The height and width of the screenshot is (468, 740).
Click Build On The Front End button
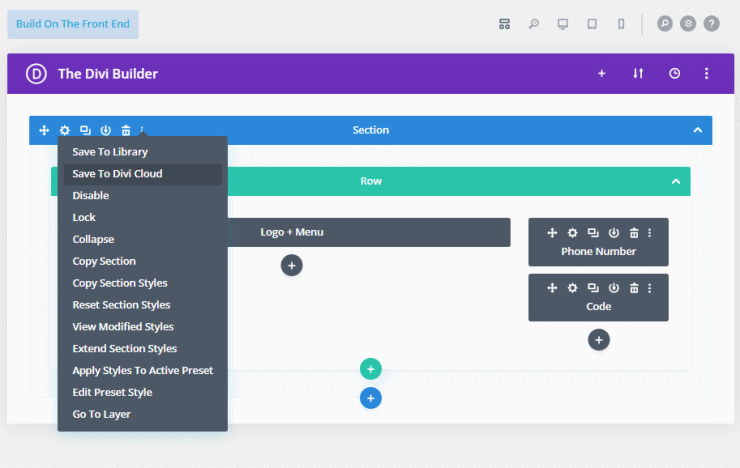73,24
